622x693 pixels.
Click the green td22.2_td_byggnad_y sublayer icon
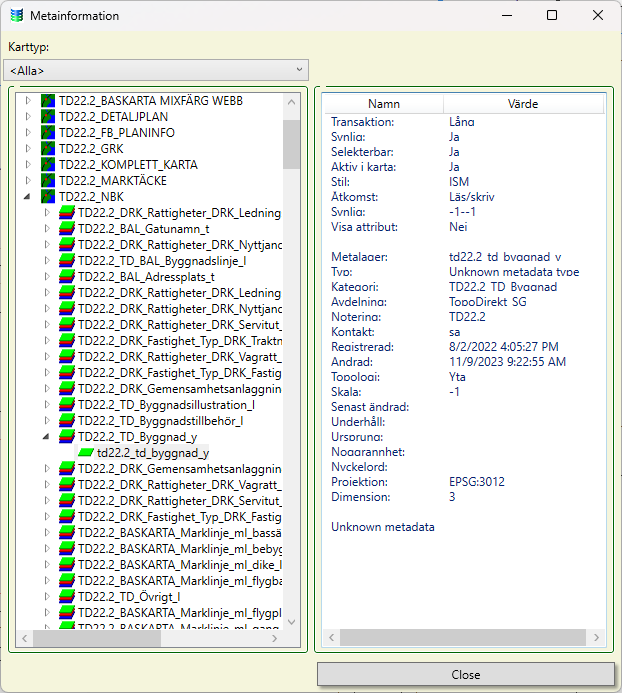86,453
